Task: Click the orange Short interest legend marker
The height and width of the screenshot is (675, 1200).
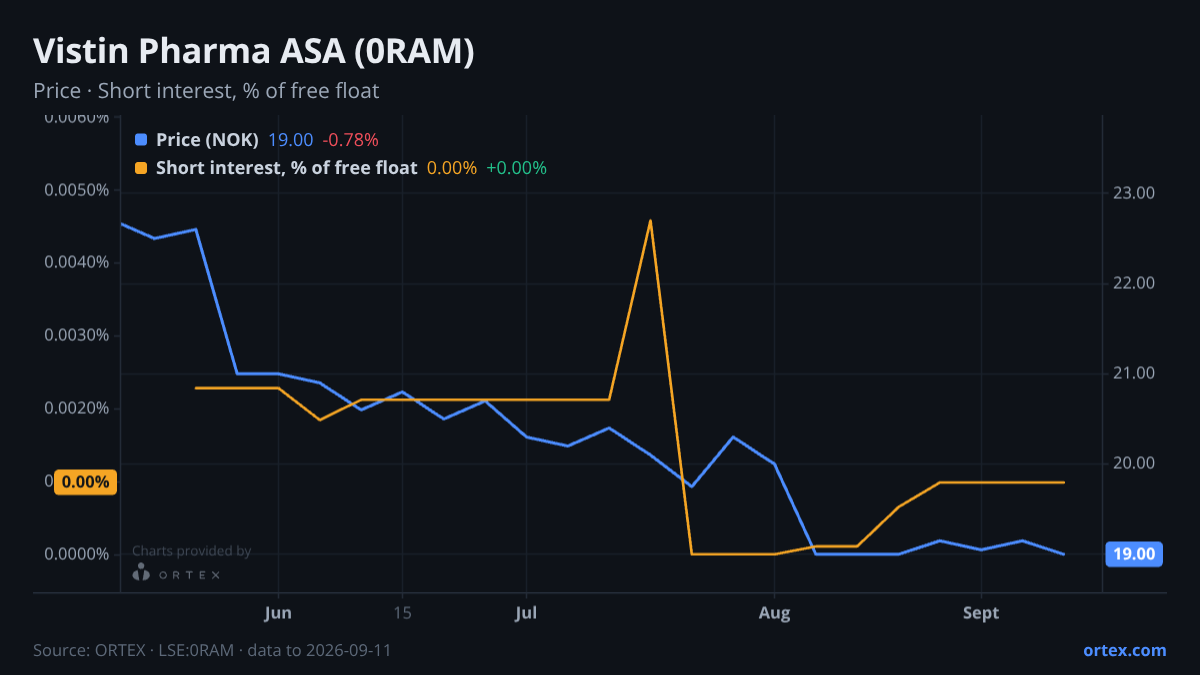Action: click(x=141, y=168)
